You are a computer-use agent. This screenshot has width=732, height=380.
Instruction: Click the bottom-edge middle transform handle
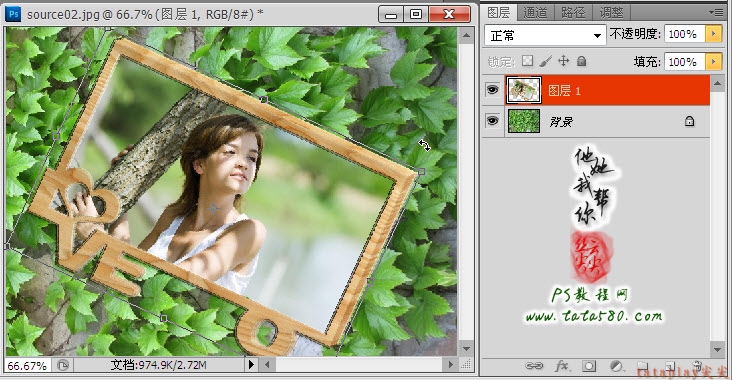163,318
